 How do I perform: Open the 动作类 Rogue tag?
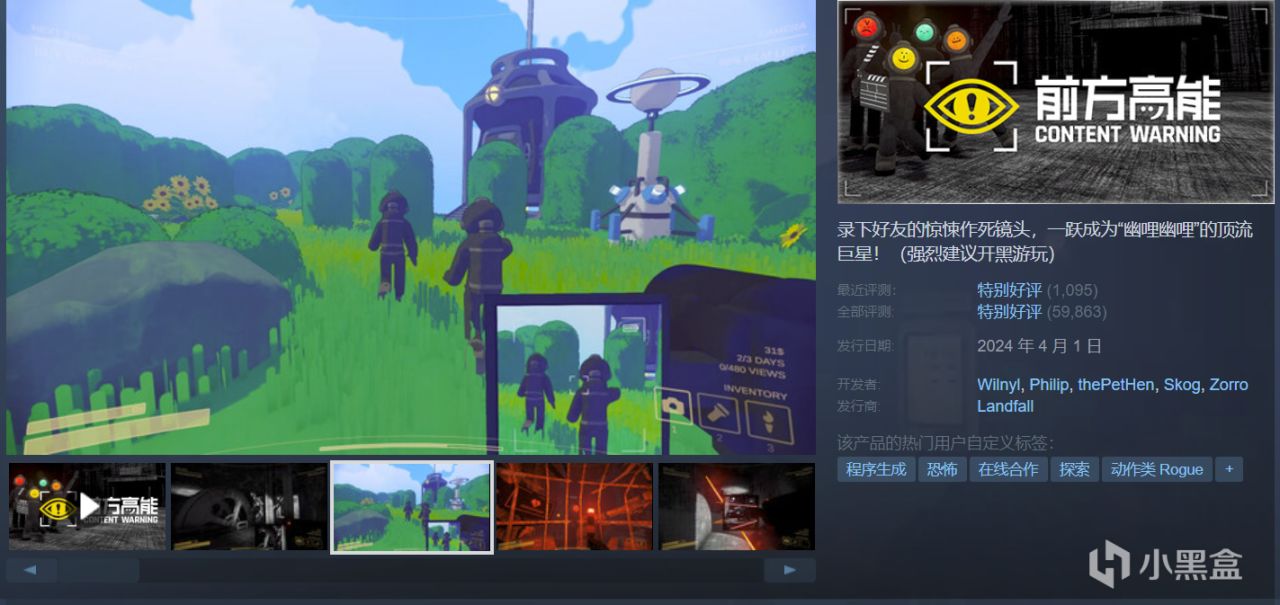1157,469
